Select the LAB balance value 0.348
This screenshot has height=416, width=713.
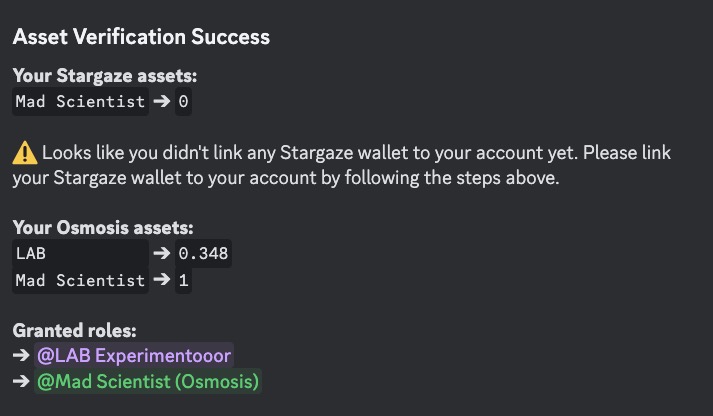[203, 254]
